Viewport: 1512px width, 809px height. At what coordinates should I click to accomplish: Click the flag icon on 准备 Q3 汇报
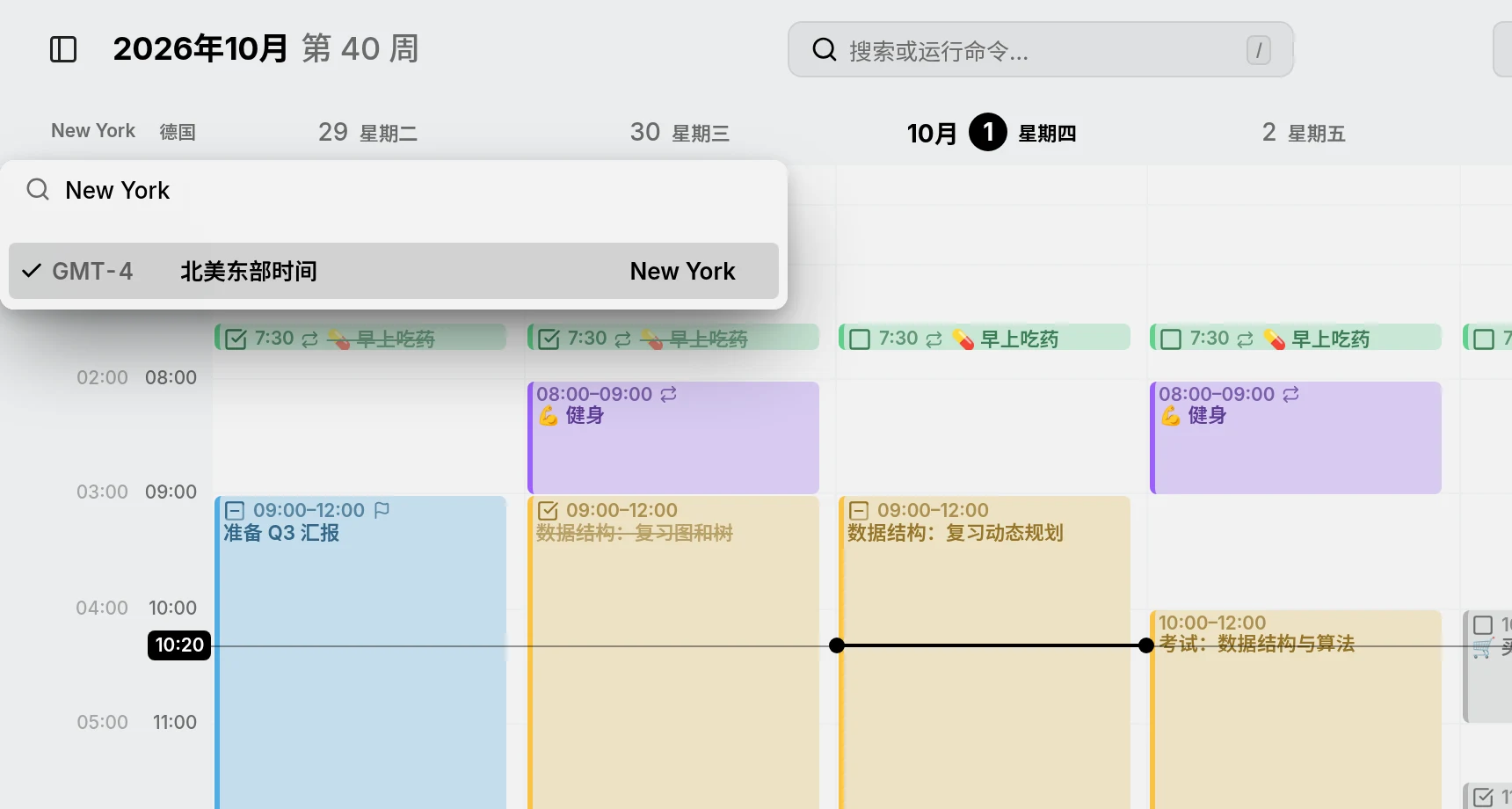382,510
